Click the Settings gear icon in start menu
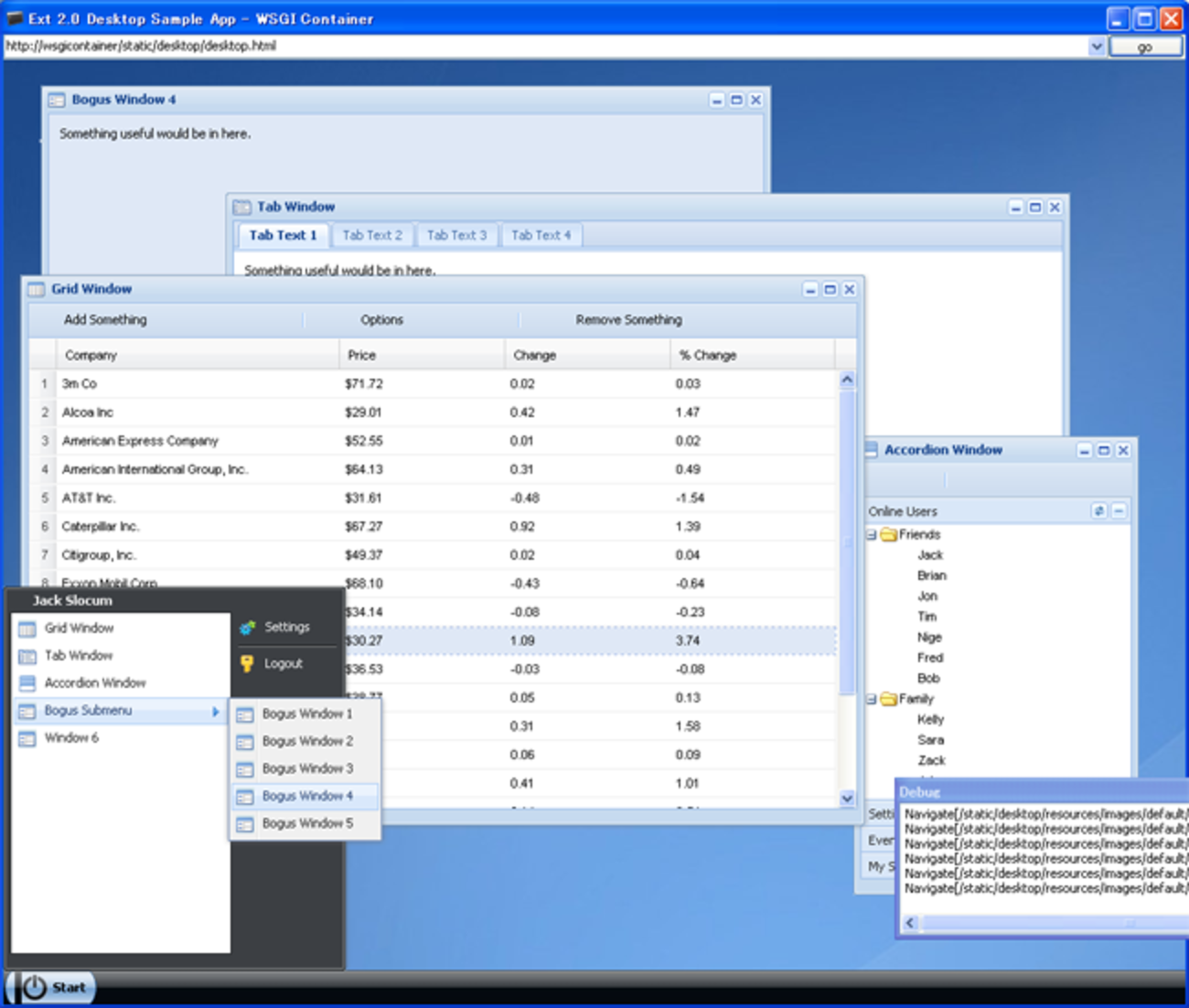 click(x=247, y=627)
